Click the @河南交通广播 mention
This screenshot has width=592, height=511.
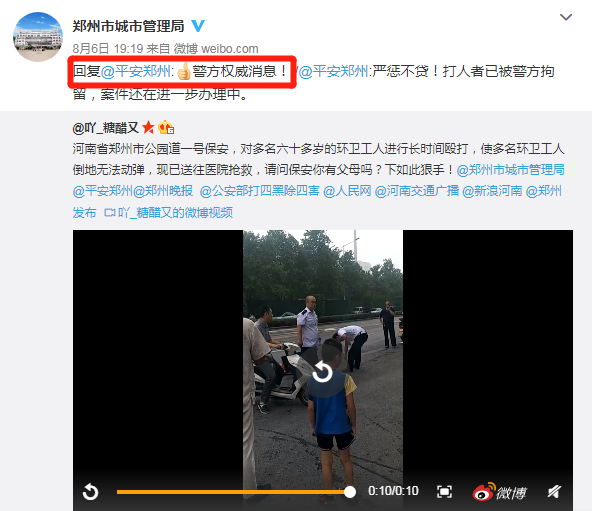click(417, 191)
